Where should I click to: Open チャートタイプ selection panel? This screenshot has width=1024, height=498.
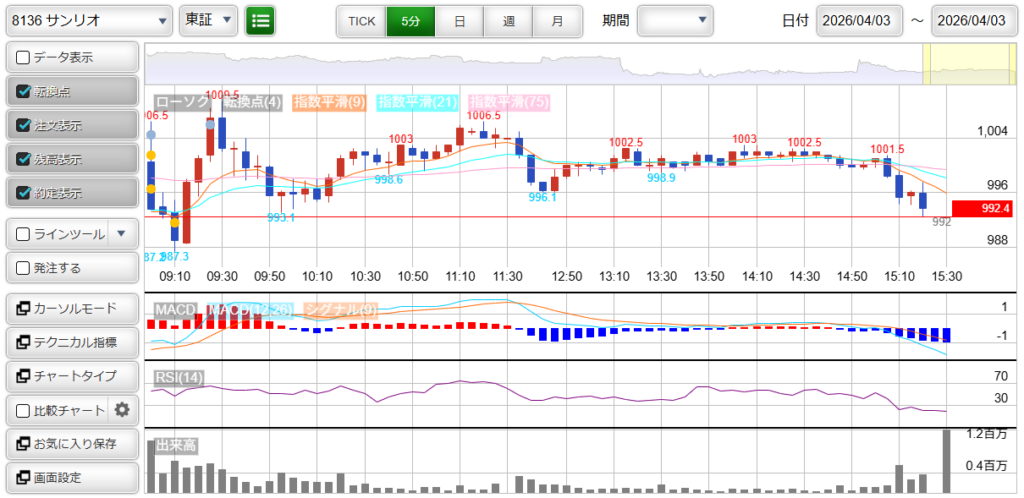[71, 376]
